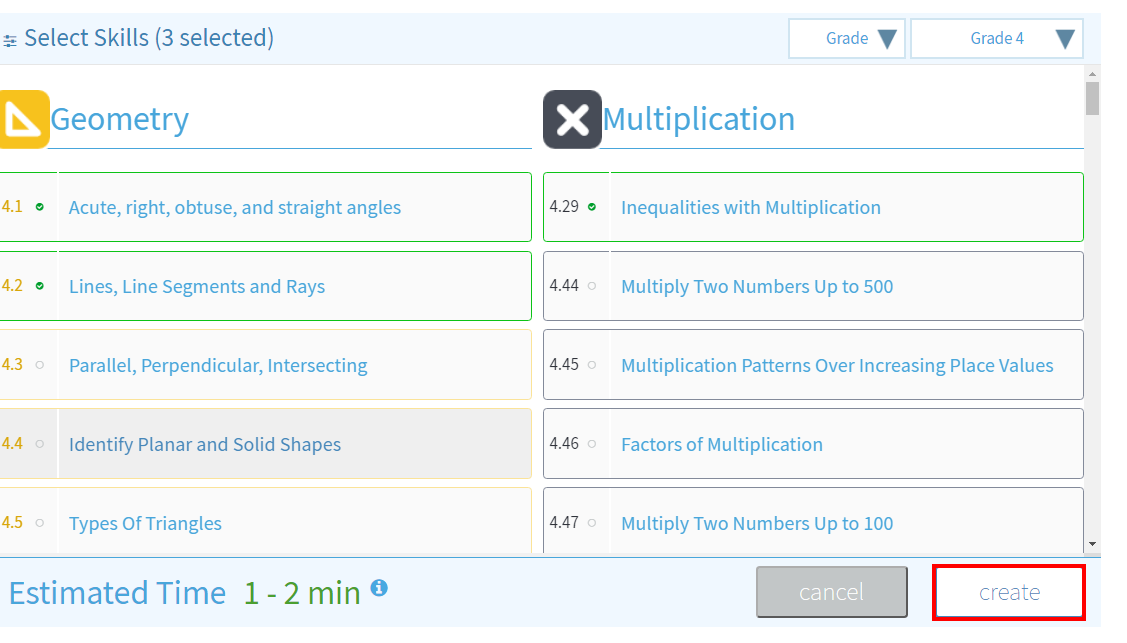
Task: Click the Geometry triangle ruler icon
Action: (23, 119)
